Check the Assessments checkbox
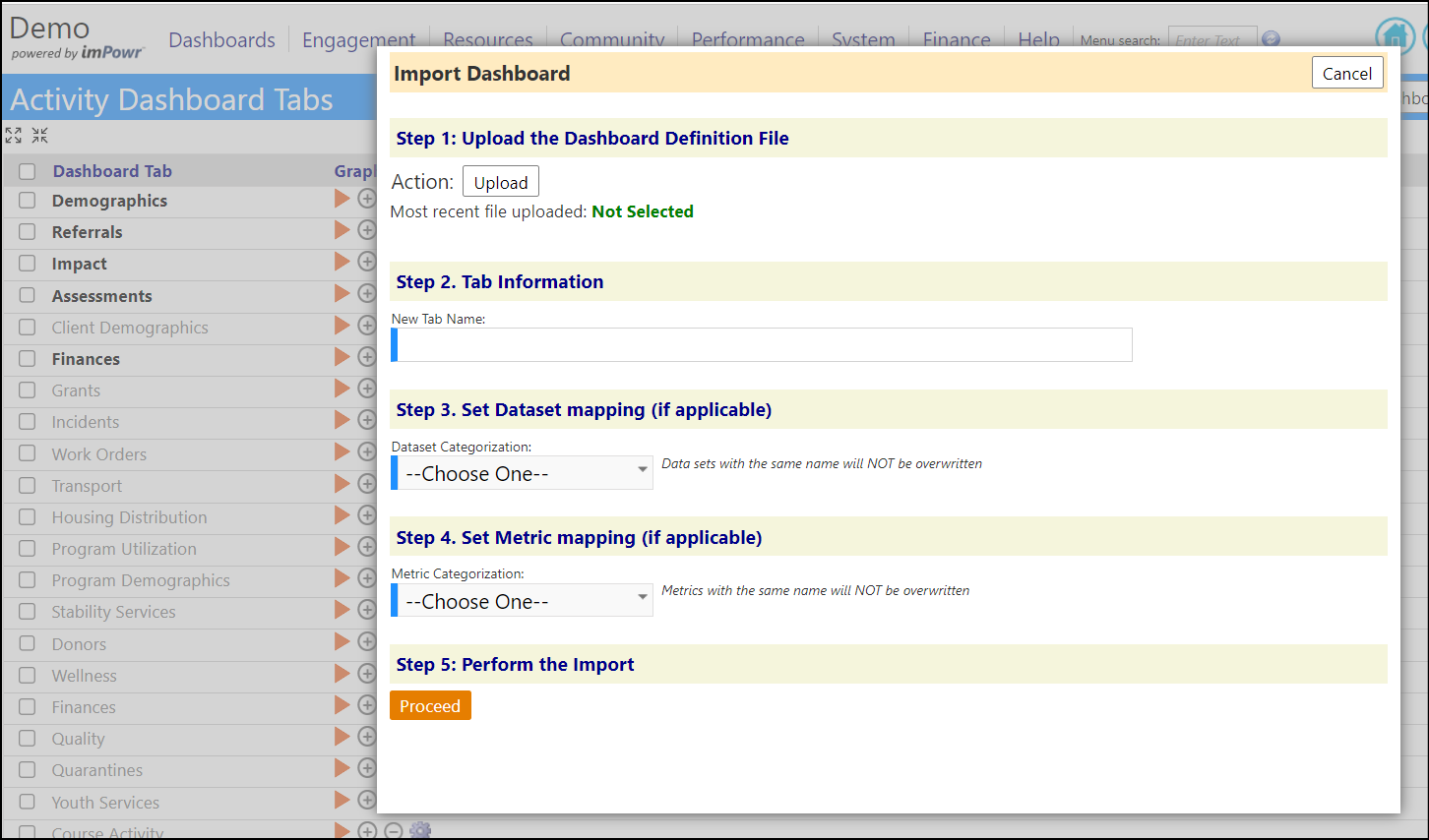This screenshot has width=1429, height=840. [x=27, y=295]
